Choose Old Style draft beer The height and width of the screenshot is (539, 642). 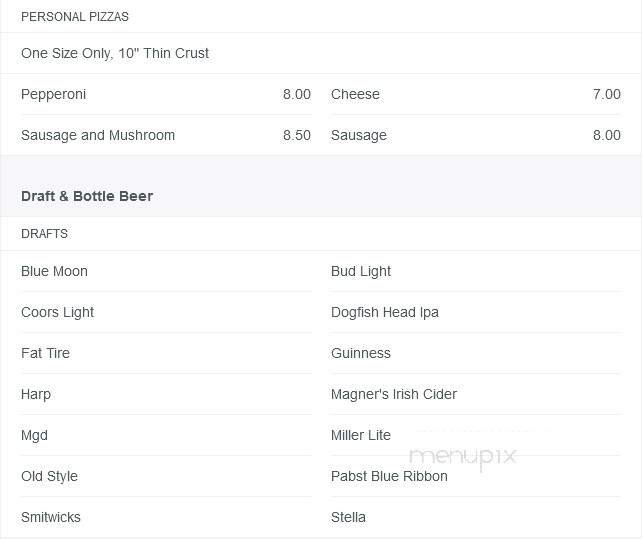pyautogui.click(x=50, y=476)
